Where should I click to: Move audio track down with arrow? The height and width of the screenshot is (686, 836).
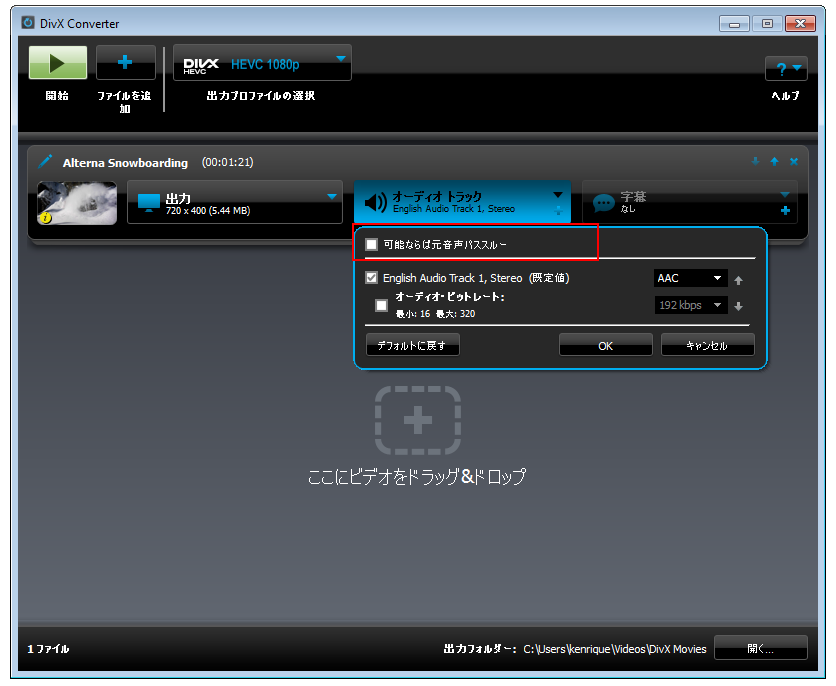738,306
